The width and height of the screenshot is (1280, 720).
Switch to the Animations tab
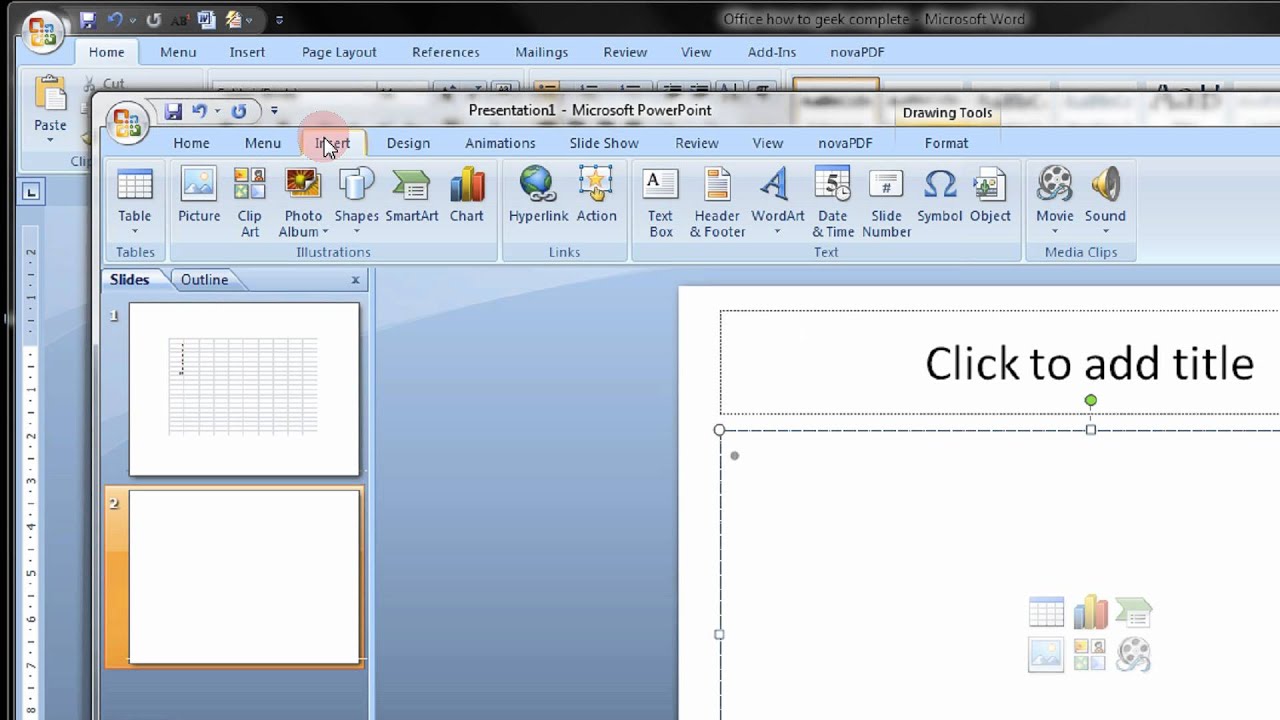[x=500, y=143]
